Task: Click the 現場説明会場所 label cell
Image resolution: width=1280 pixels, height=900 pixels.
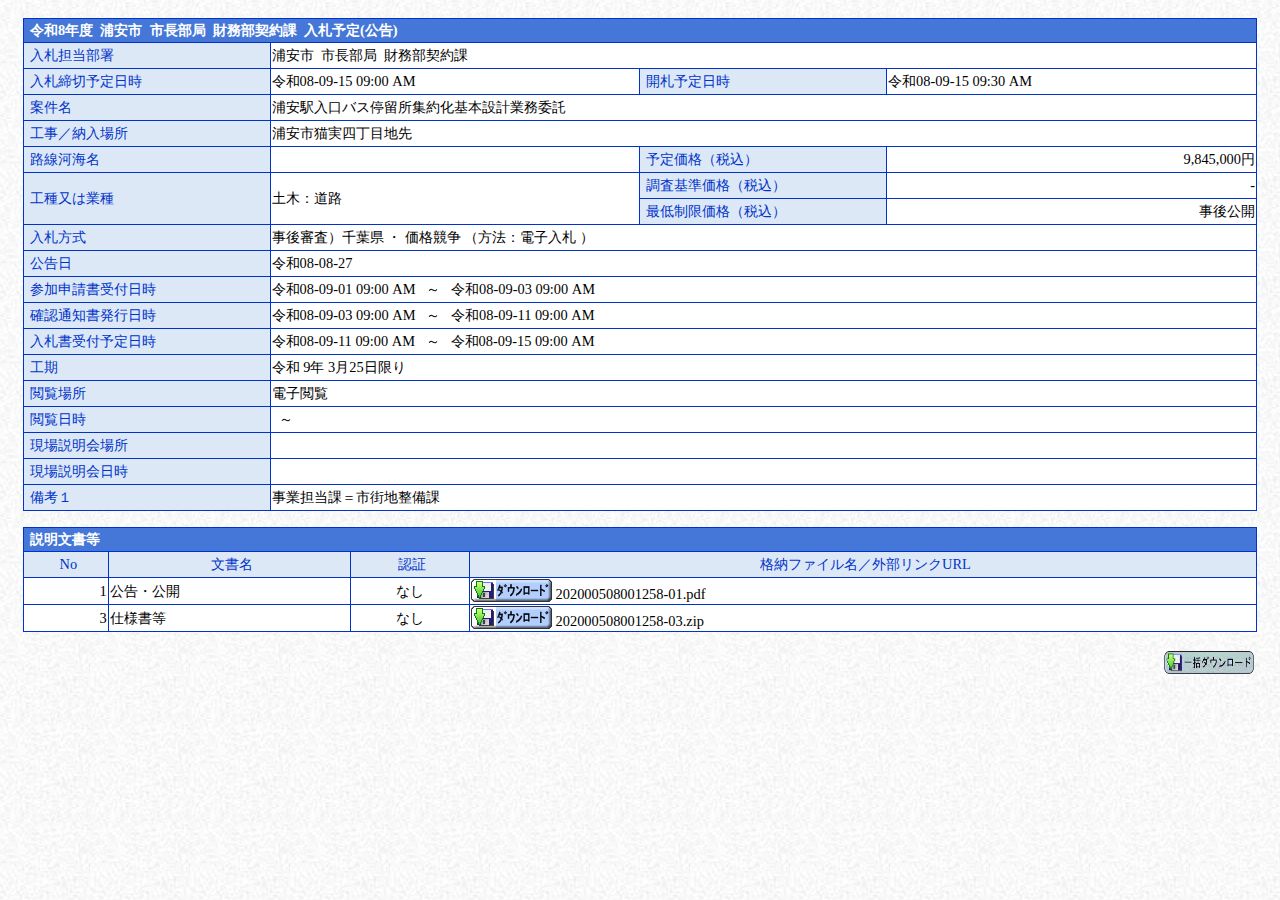Action: click(x=147, y=445)
